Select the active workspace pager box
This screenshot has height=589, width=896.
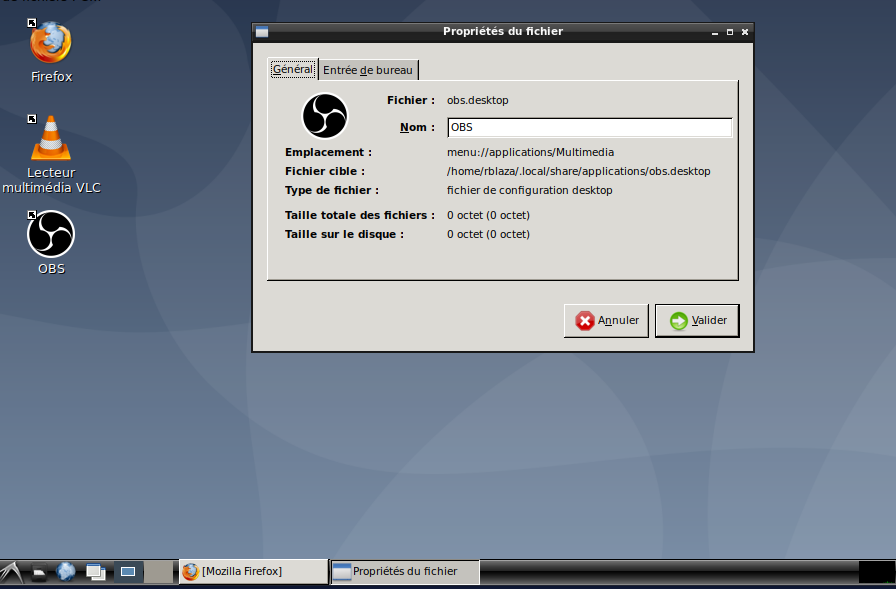[128, 572]
